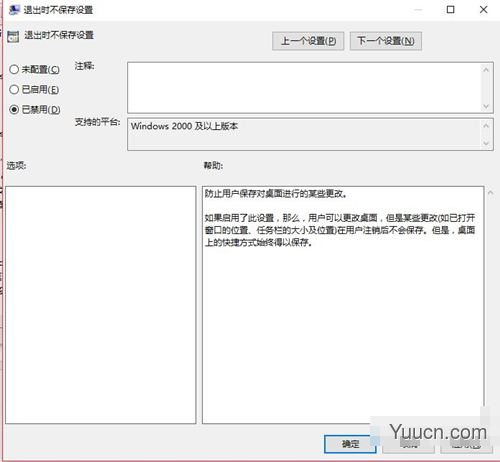The width and height of the screenshot is (500, 462).
Task: Go to 上一个设置(P) previous setting
Action: click(308, 41)
